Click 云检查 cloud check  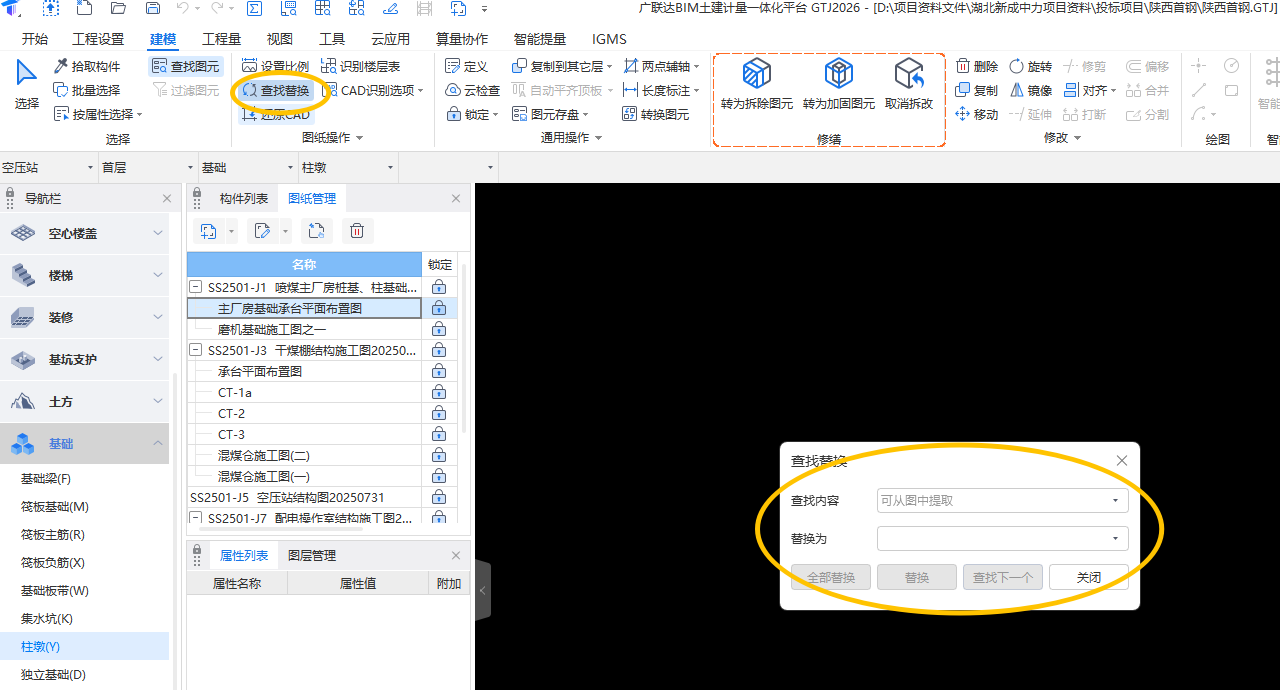click(x=472, y=90)
